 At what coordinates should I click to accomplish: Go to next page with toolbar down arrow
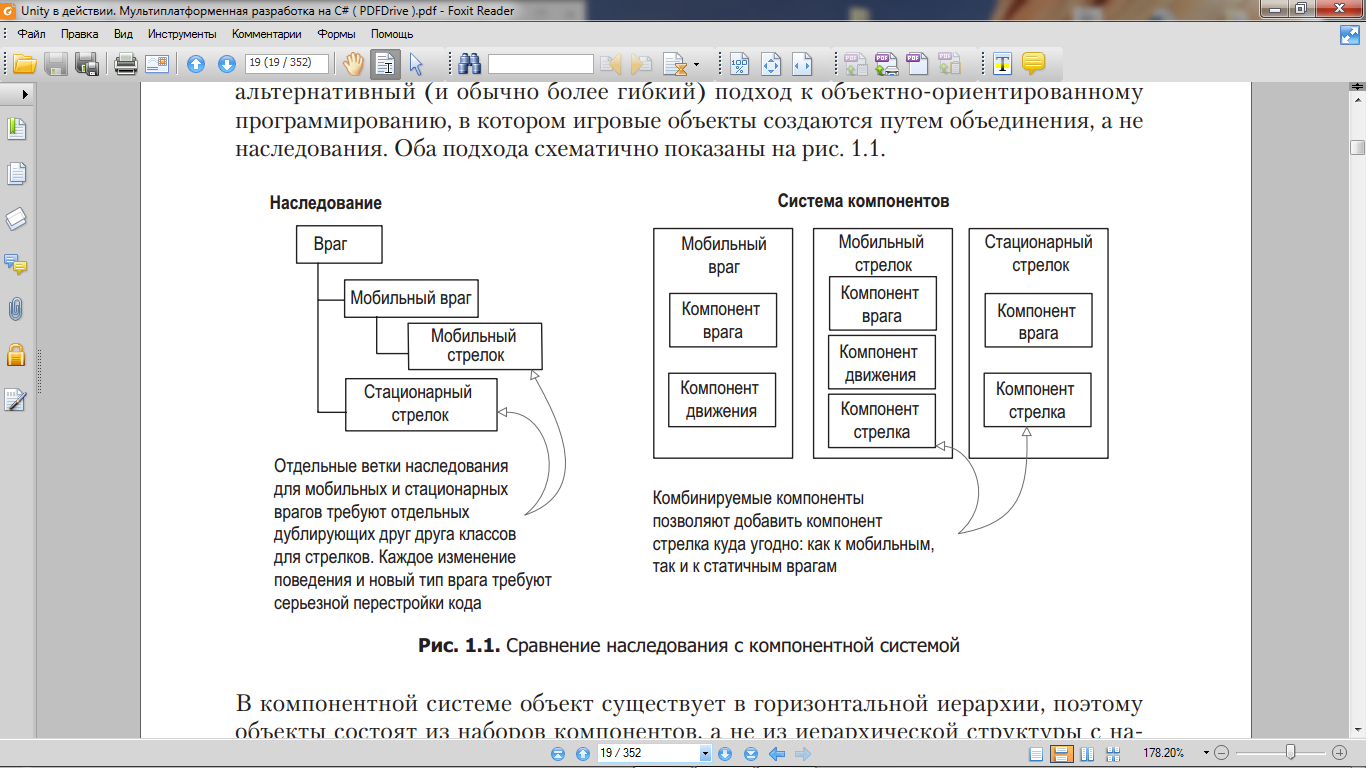[x=227, y=64]
